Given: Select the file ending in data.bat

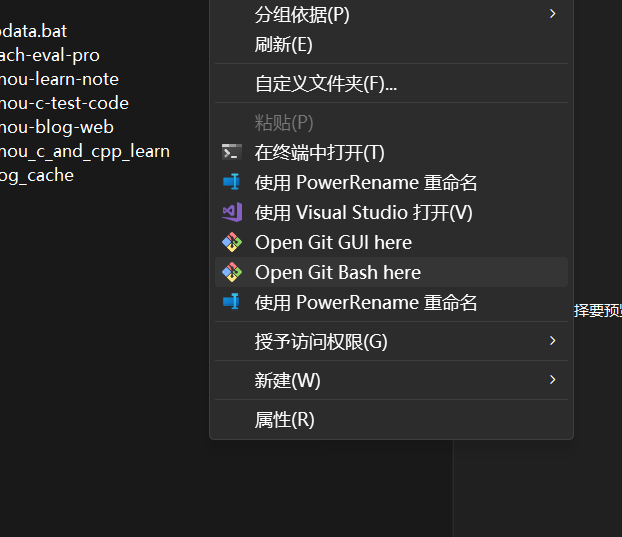Looking at the screenshot, I should coord(34,31).
